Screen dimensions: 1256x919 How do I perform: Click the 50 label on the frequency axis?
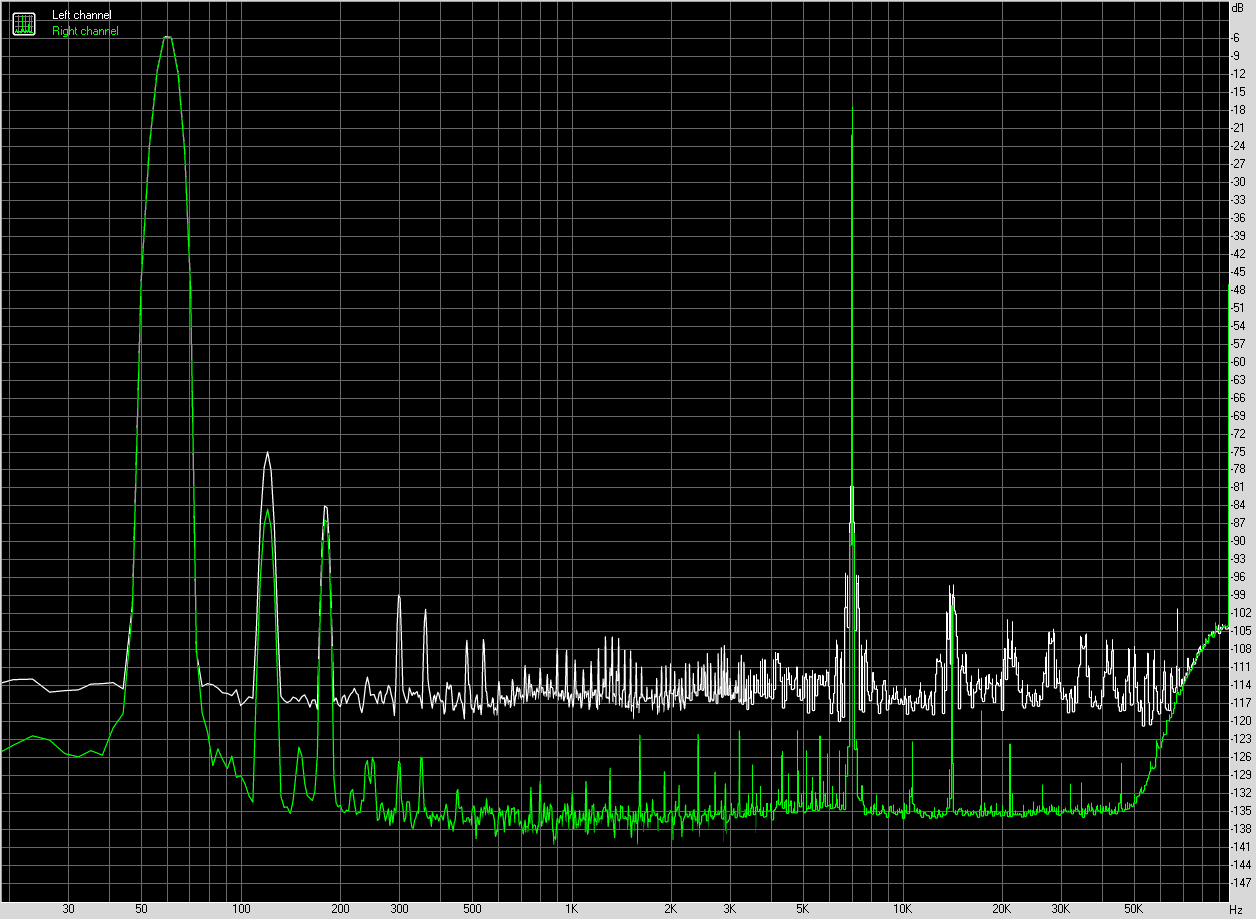(x=141, y=908)
